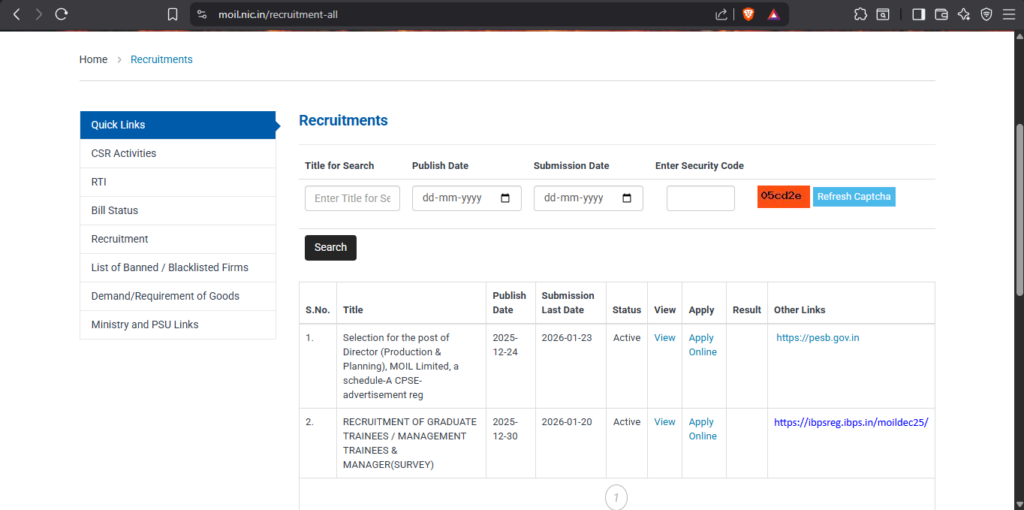The image size is (1024, 510).
Task: Open the site information control beside the URL
Action: tap(201, 14)
